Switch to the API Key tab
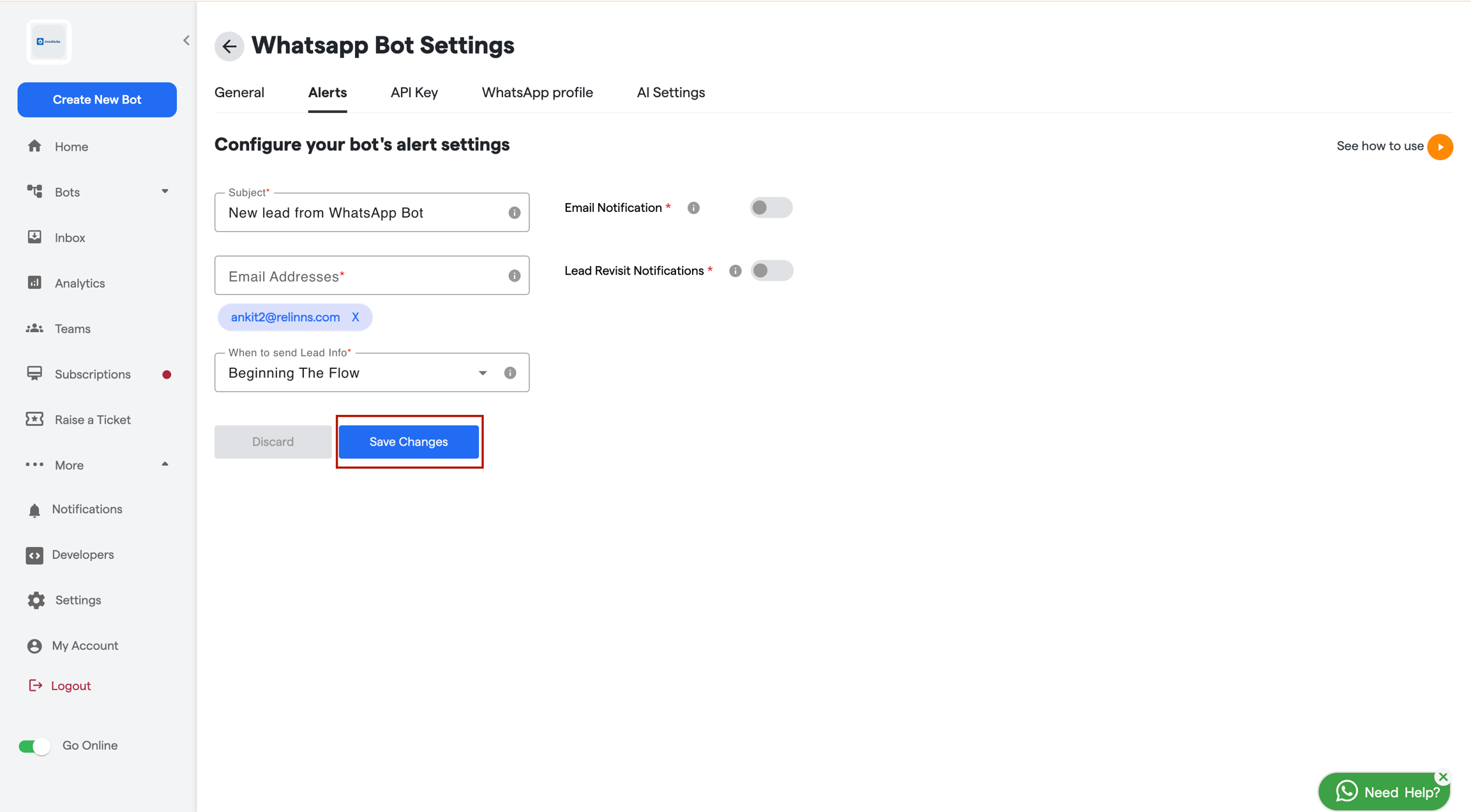This screenshot has width=1471, height=812. tap(414, 93)
